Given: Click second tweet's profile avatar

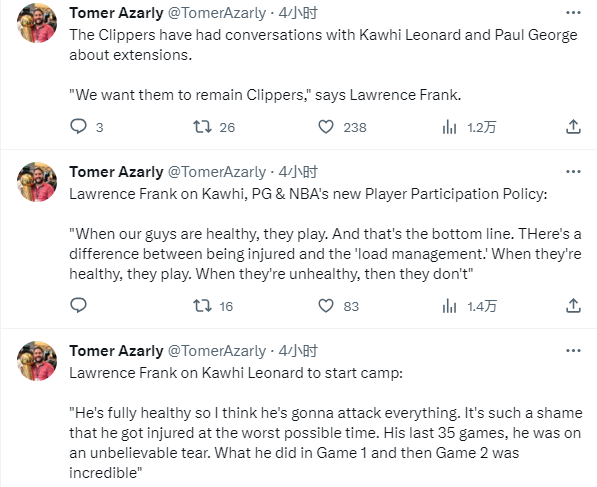Looking at the screenshot, I should [x=37, y=182].
